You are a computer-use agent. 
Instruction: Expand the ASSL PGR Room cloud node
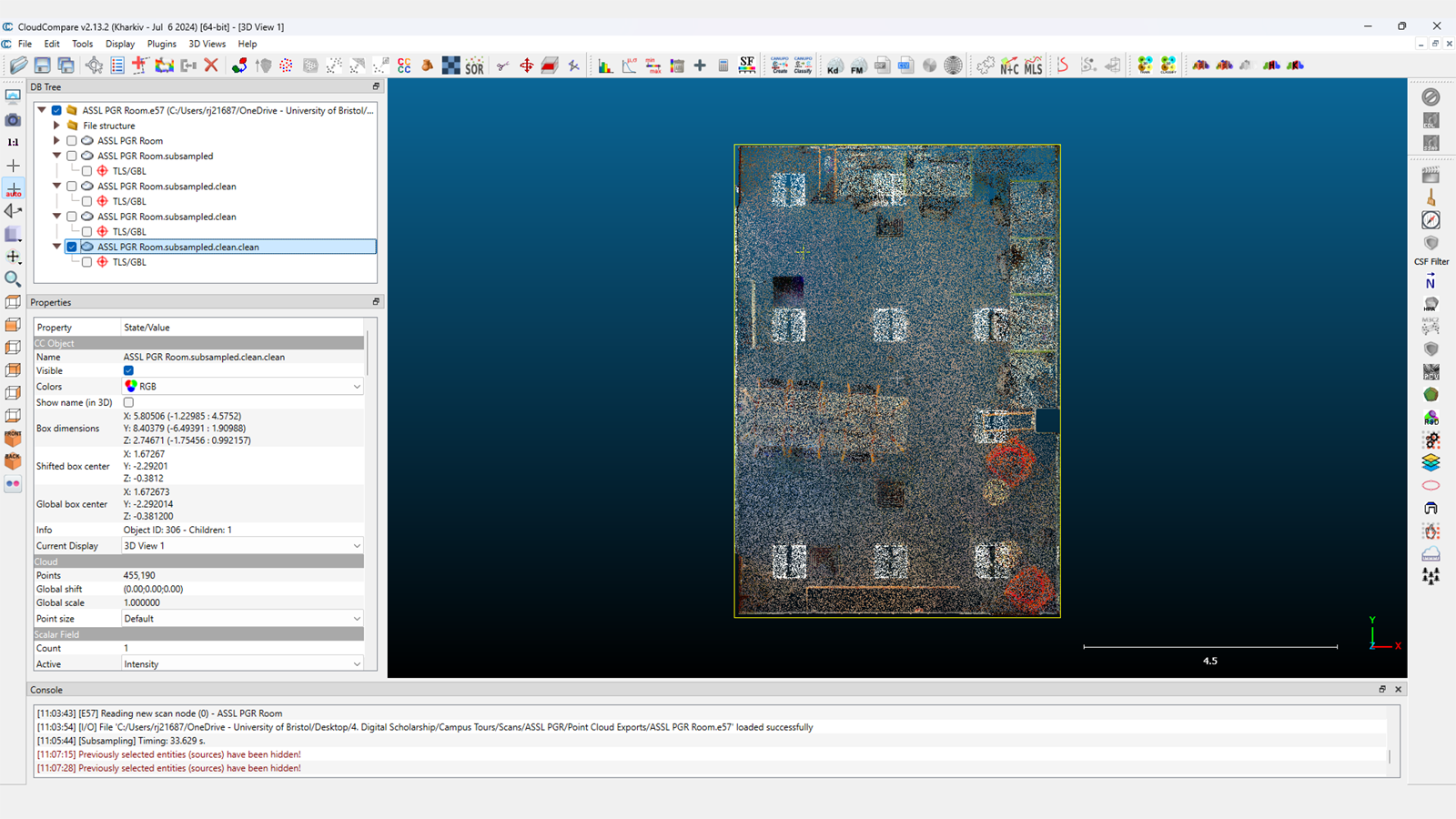pos(56,141)
